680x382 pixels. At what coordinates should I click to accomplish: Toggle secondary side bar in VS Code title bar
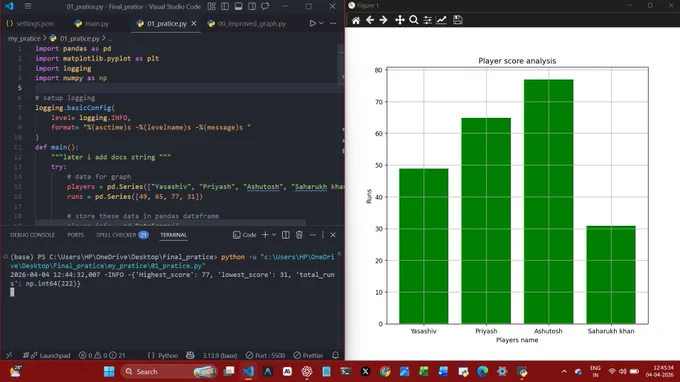(252, 7)
